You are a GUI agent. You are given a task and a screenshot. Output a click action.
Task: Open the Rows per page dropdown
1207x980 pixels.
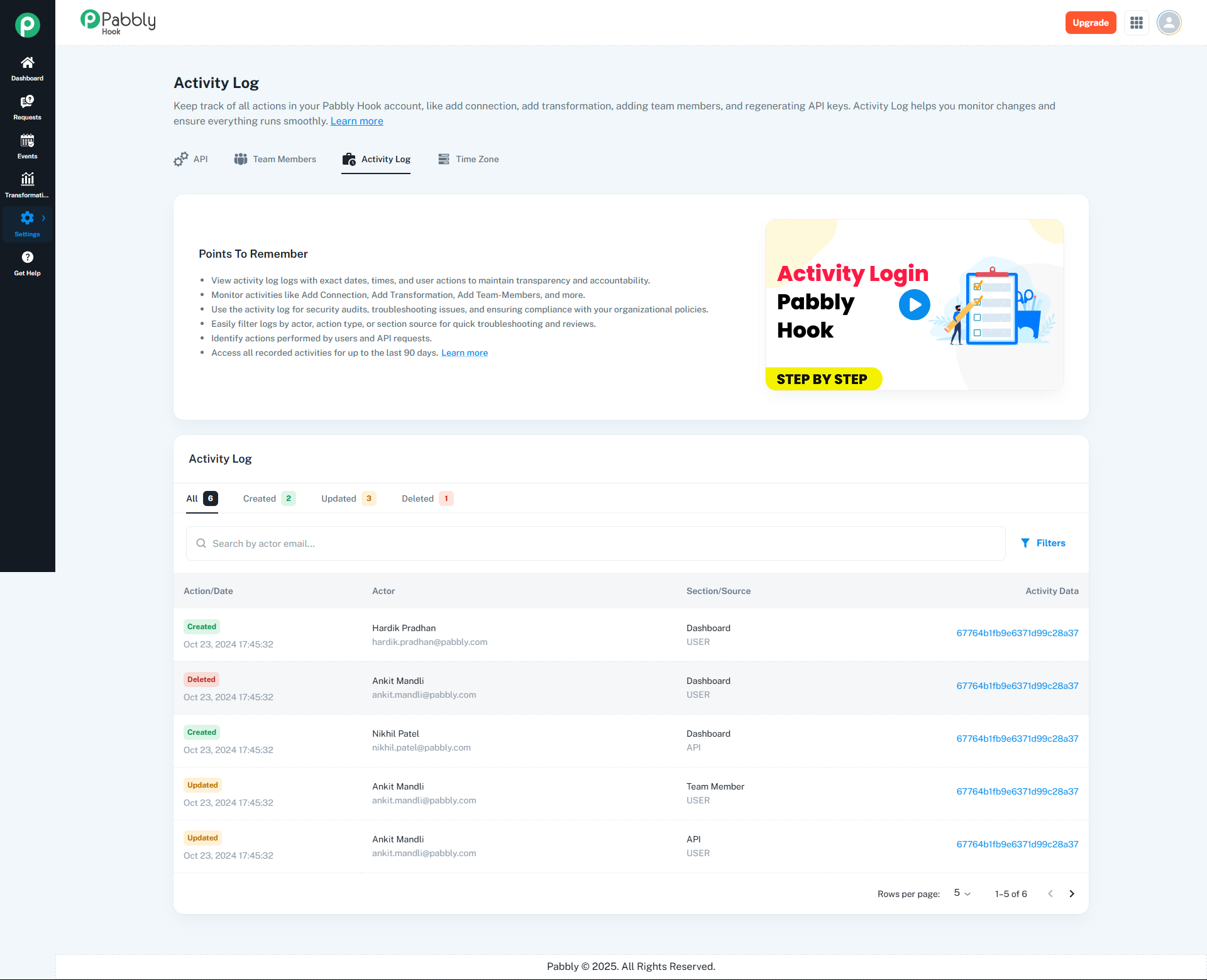(962, 893)
